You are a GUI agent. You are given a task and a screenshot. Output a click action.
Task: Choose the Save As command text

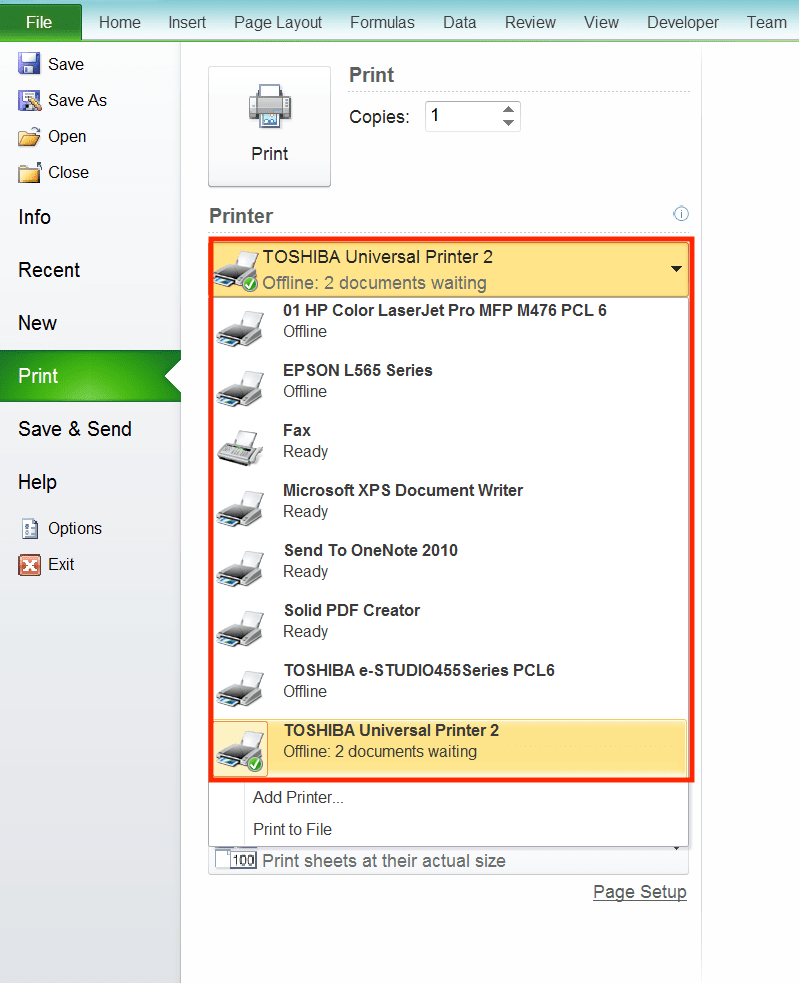(x=78, y=100)
